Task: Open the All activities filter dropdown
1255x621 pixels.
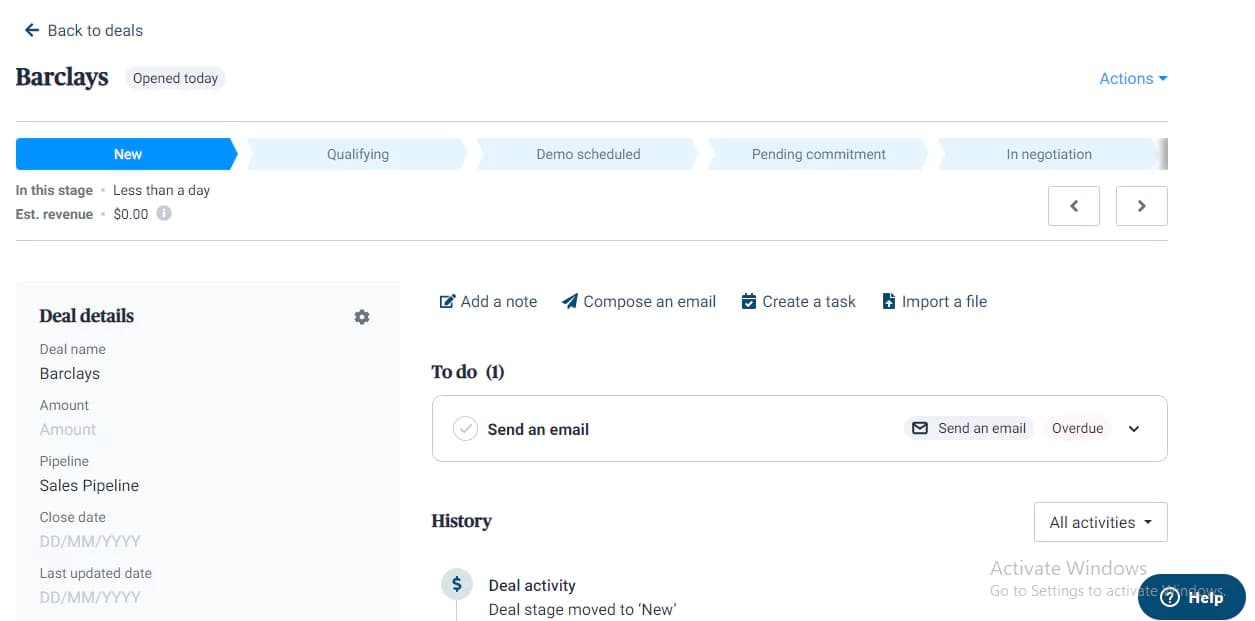Action: [1100, 522]
